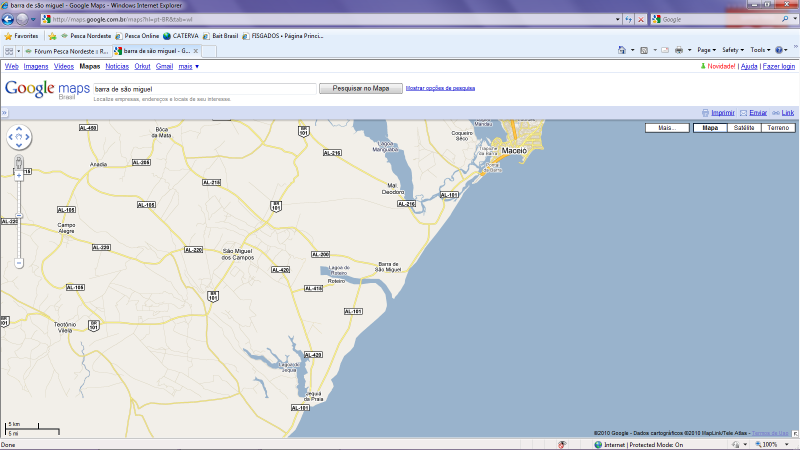Click the Refresh page icon
The height and width of the screenshot is (450, 800).
pyautogui.click(x=629, y=19)
